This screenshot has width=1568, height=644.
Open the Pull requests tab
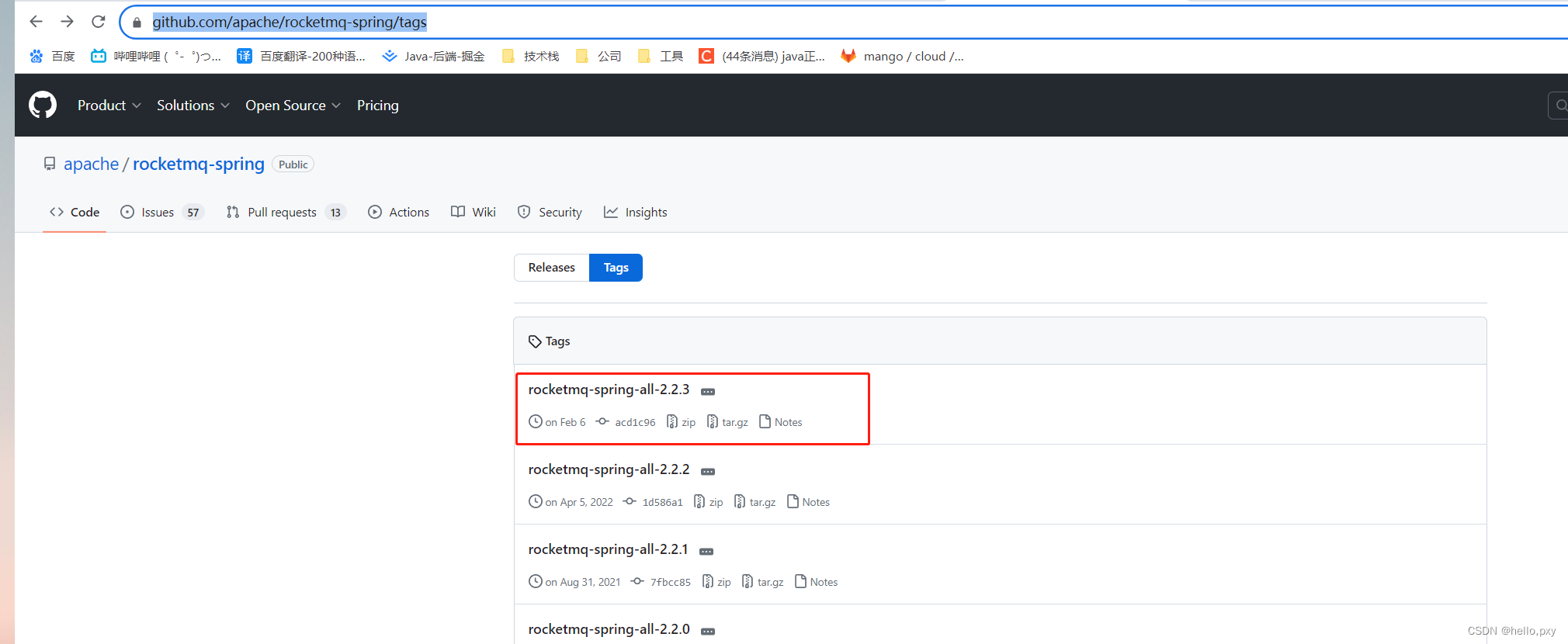pos(286,212)
